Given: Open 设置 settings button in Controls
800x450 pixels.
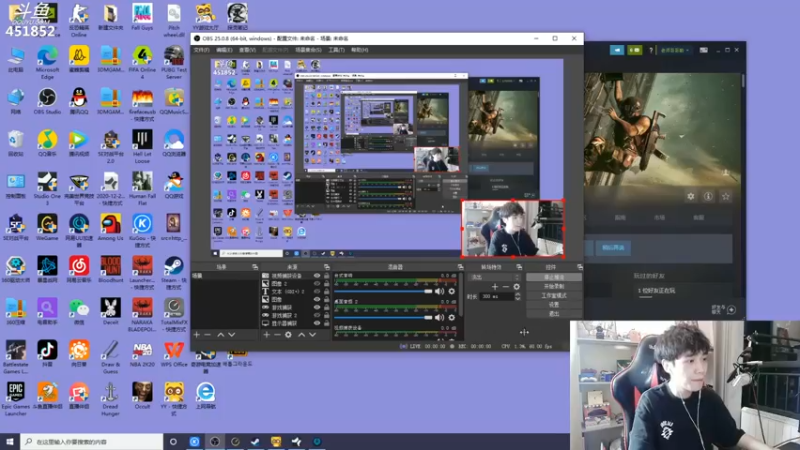Looking at the screenshot, I should pyautogui.click(x=554, y=305).
